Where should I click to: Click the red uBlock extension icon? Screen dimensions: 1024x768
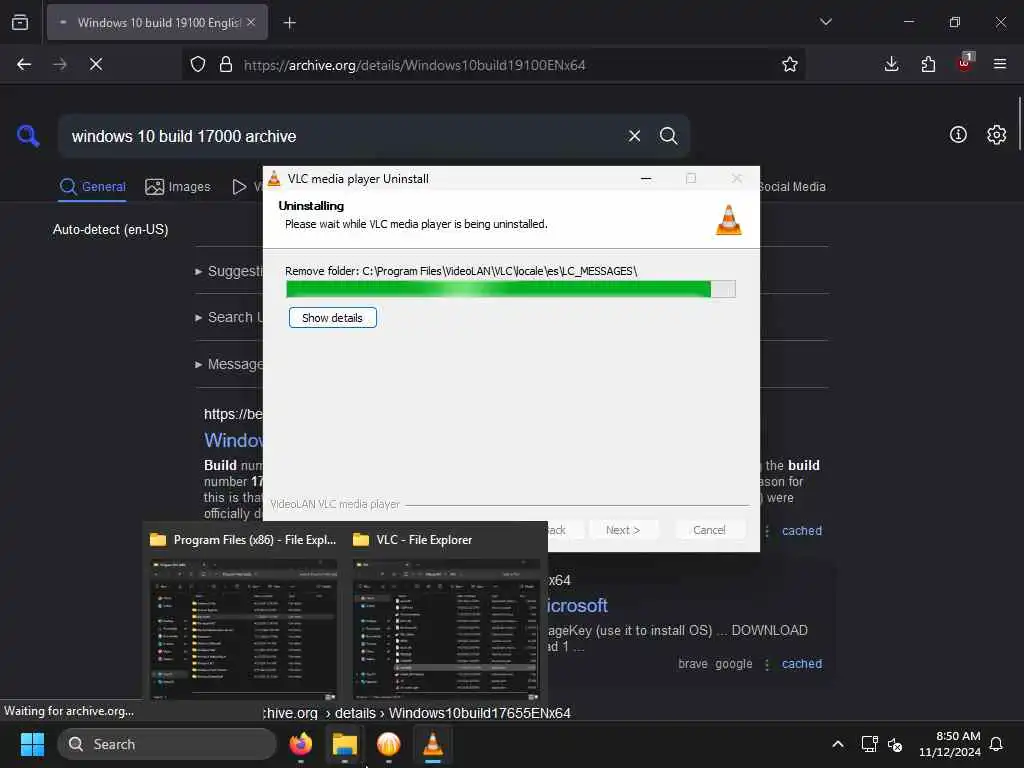tap(965, 63)
